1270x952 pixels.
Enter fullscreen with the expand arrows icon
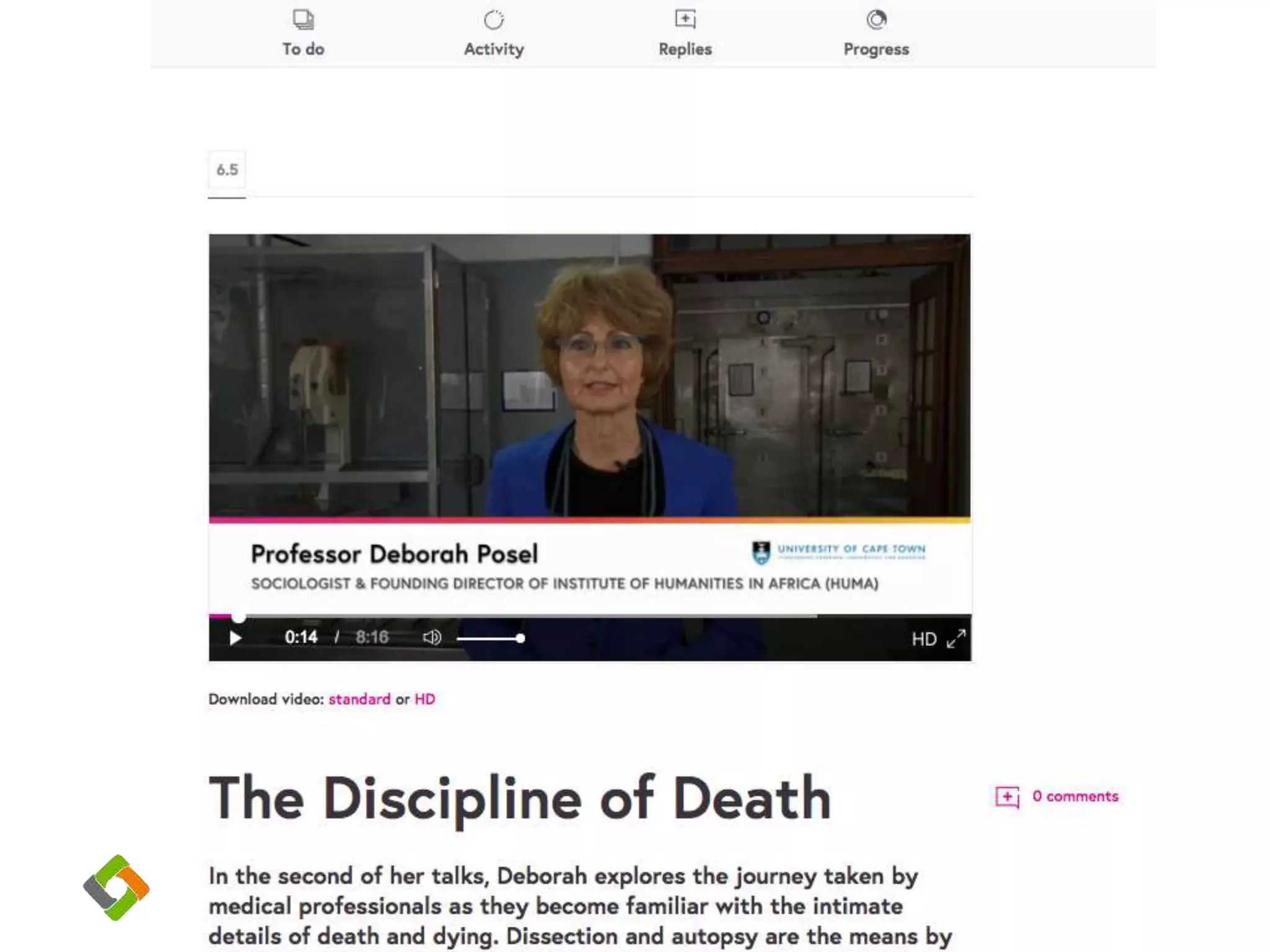[956, 638]
